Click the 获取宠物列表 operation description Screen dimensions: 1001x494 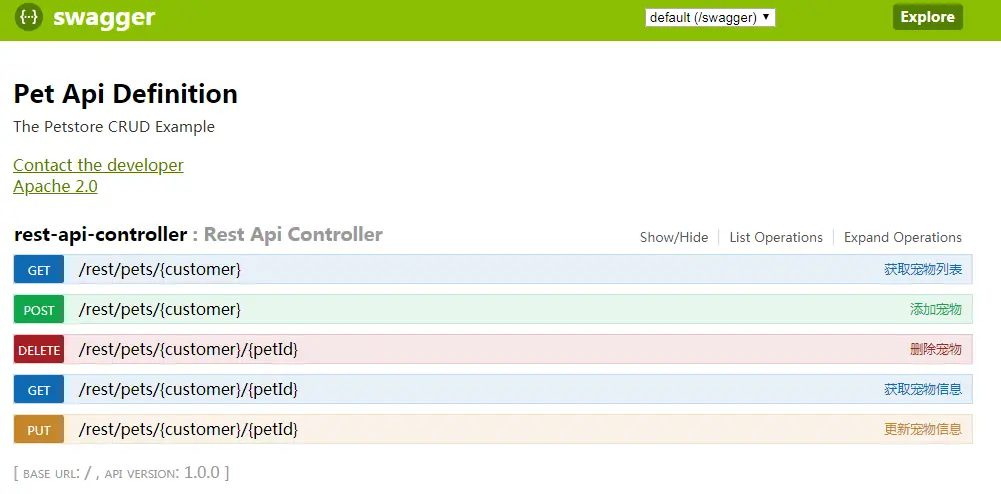(923, 269)
